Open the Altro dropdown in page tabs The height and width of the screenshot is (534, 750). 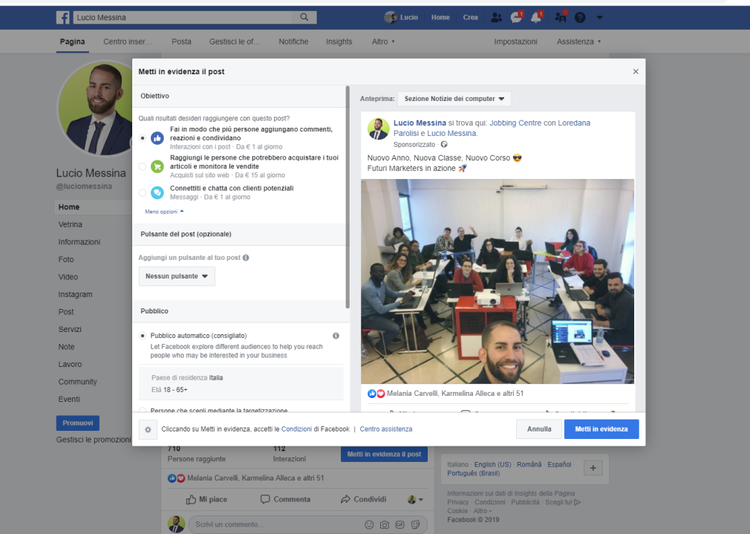[383, 42]
